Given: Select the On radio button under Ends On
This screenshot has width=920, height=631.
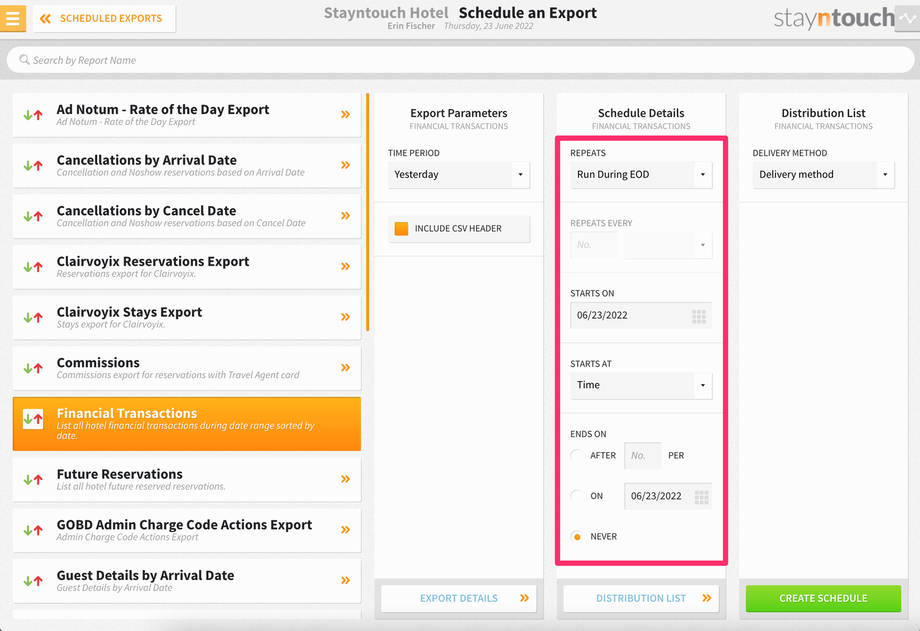Looking at the screenshot, I should point(577,496).
